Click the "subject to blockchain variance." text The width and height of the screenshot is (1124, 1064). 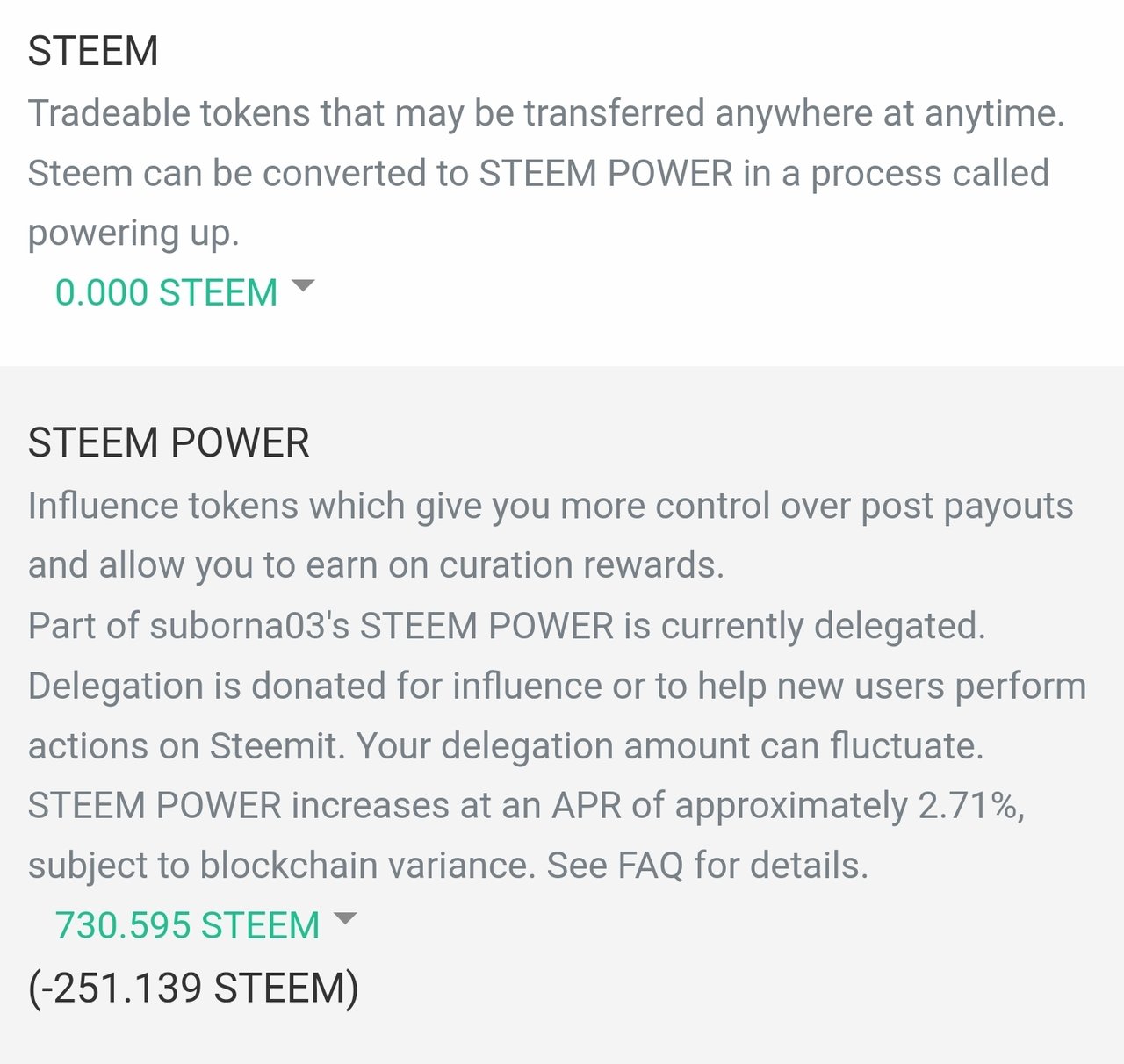tap(281, 866)
